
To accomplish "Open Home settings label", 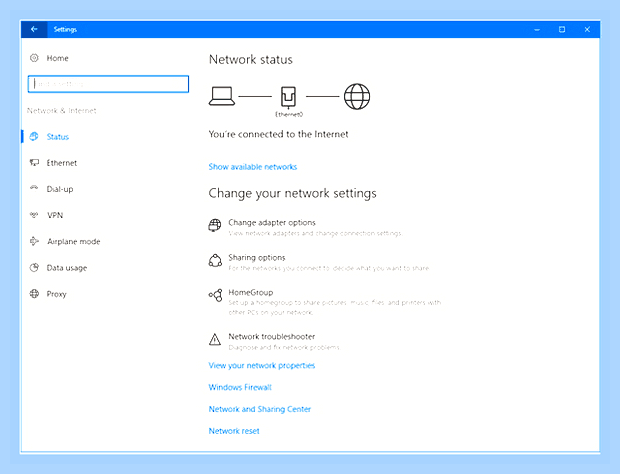I will pos(57,58).
